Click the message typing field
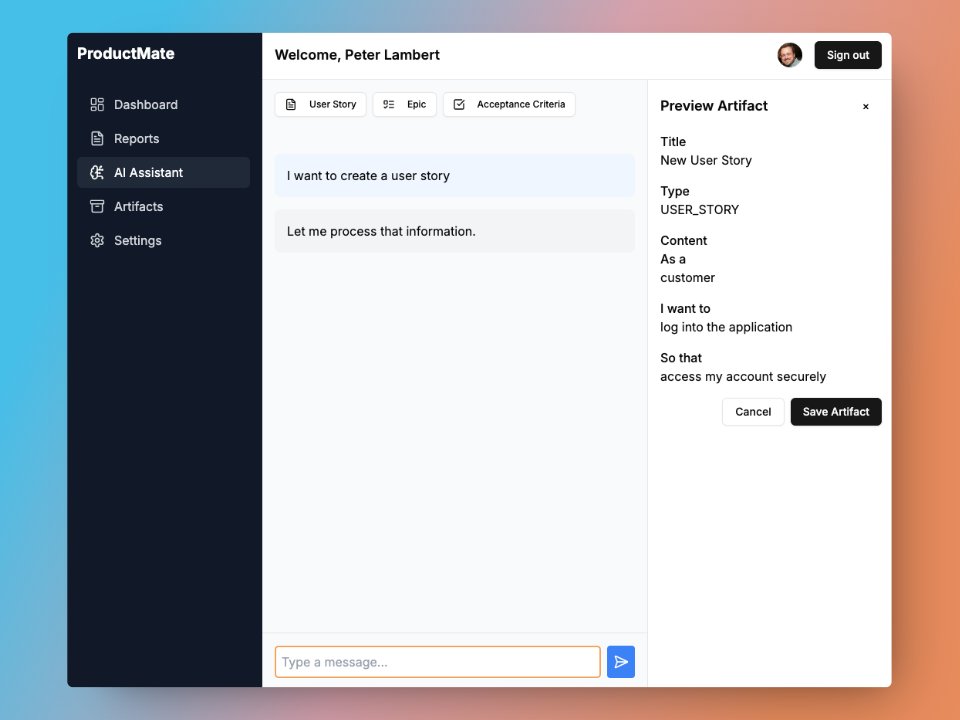960x720 pixels. (x=437, y=661)
